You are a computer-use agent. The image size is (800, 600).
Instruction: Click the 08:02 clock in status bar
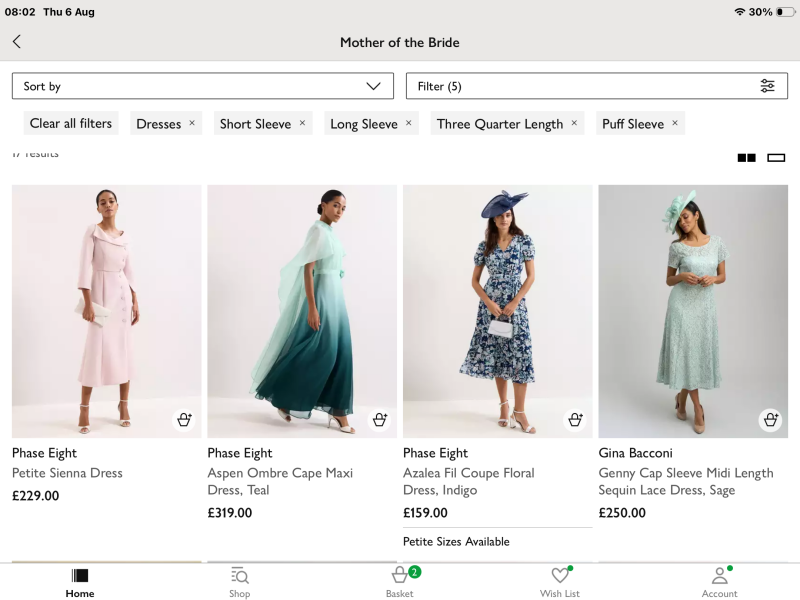click(x=20, y=12)
